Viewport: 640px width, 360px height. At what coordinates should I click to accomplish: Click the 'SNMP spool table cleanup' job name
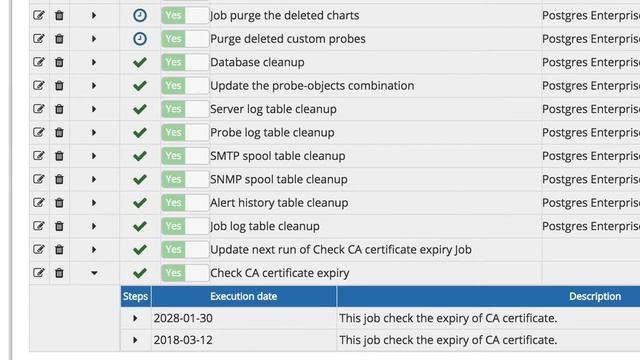click(279, 179)
